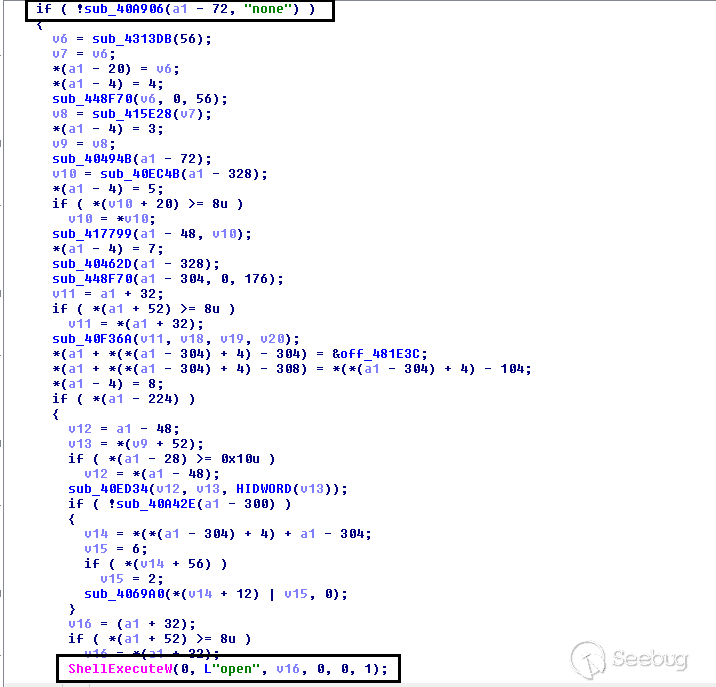The height and width of the screenshot is (687, 716).
Task: Click the '*(a1 - 4) = 5;' line
Action: pyautogui.click(x=108, y=189)
